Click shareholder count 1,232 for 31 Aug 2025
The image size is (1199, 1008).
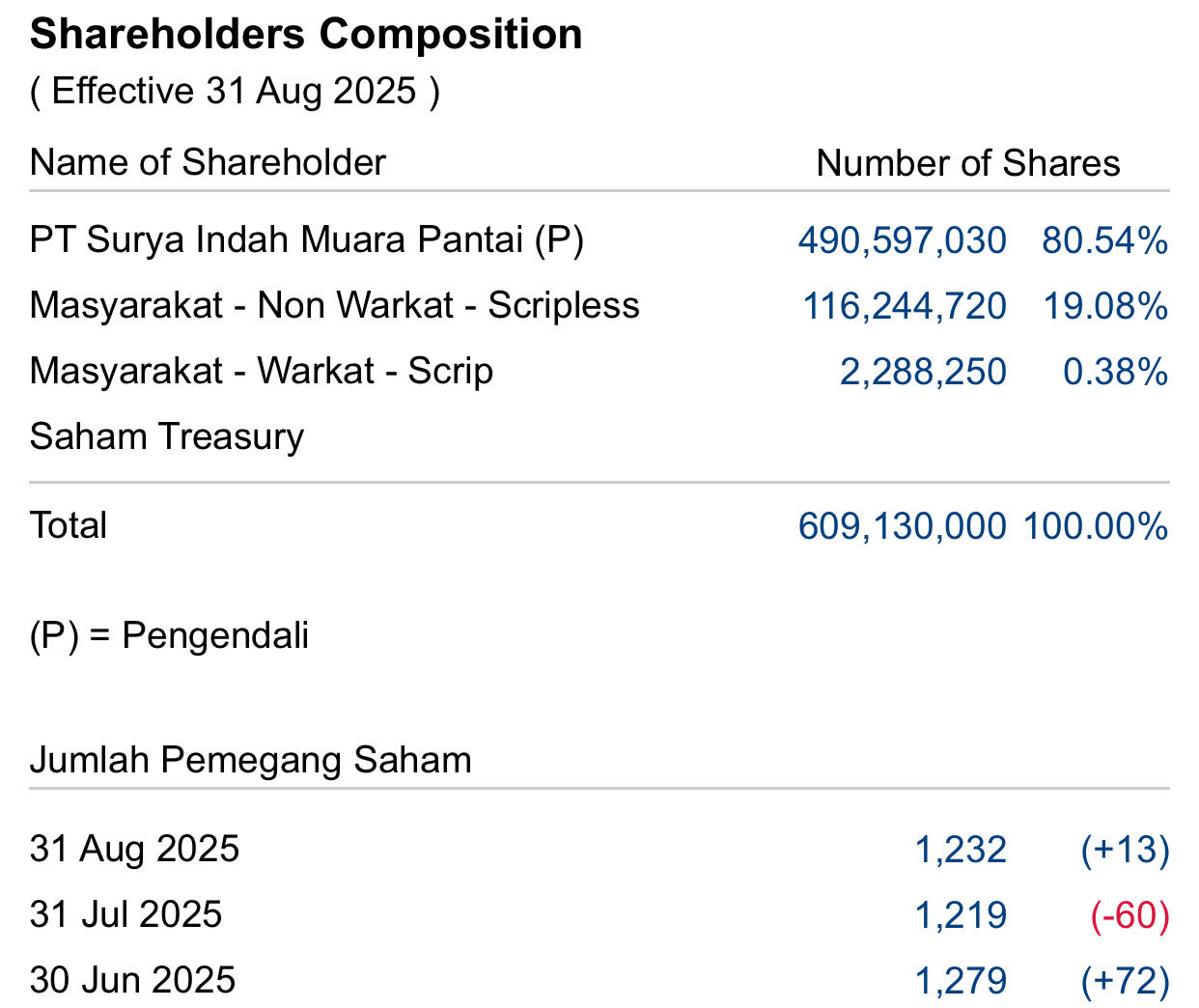point(960,850)
